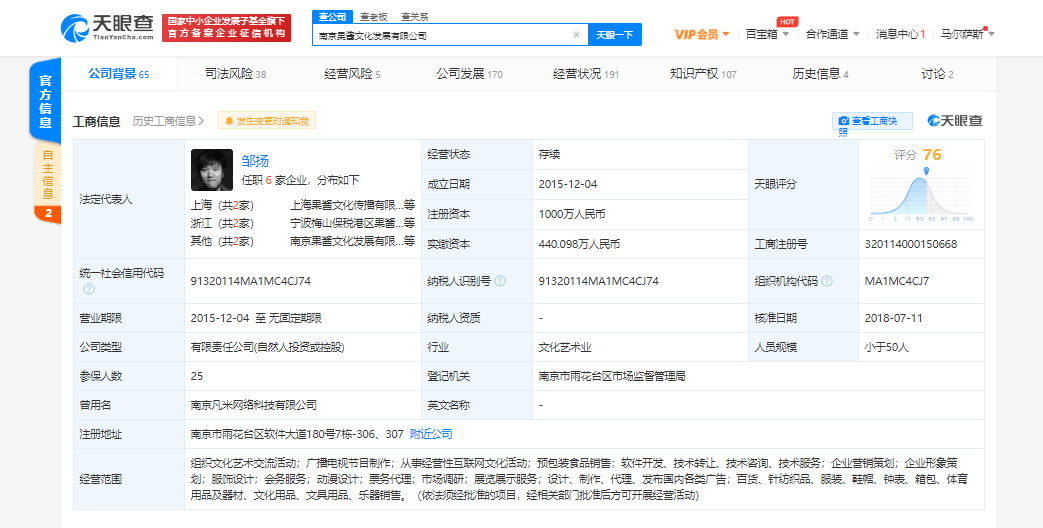Expand the 百宝箱 menu

coord(767,34)
